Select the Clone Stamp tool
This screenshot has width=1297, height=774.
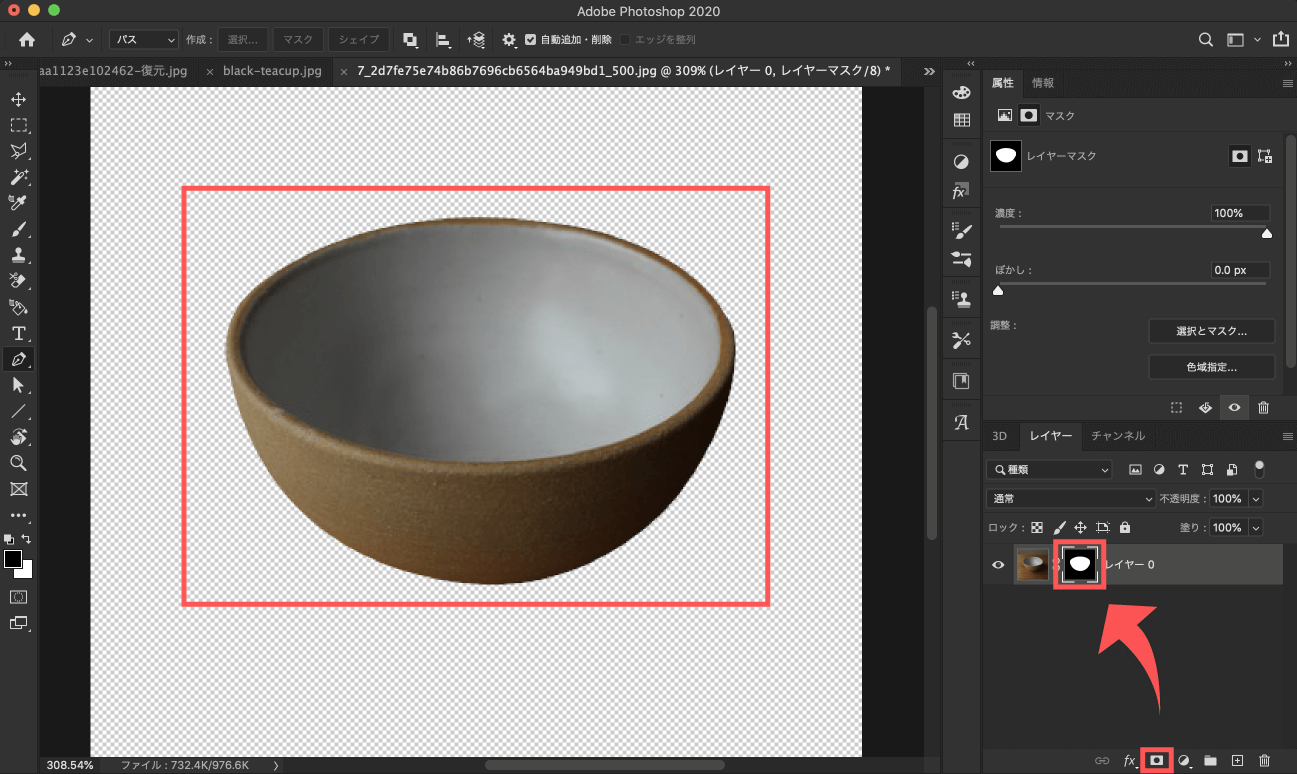click(x=19, y=256)
